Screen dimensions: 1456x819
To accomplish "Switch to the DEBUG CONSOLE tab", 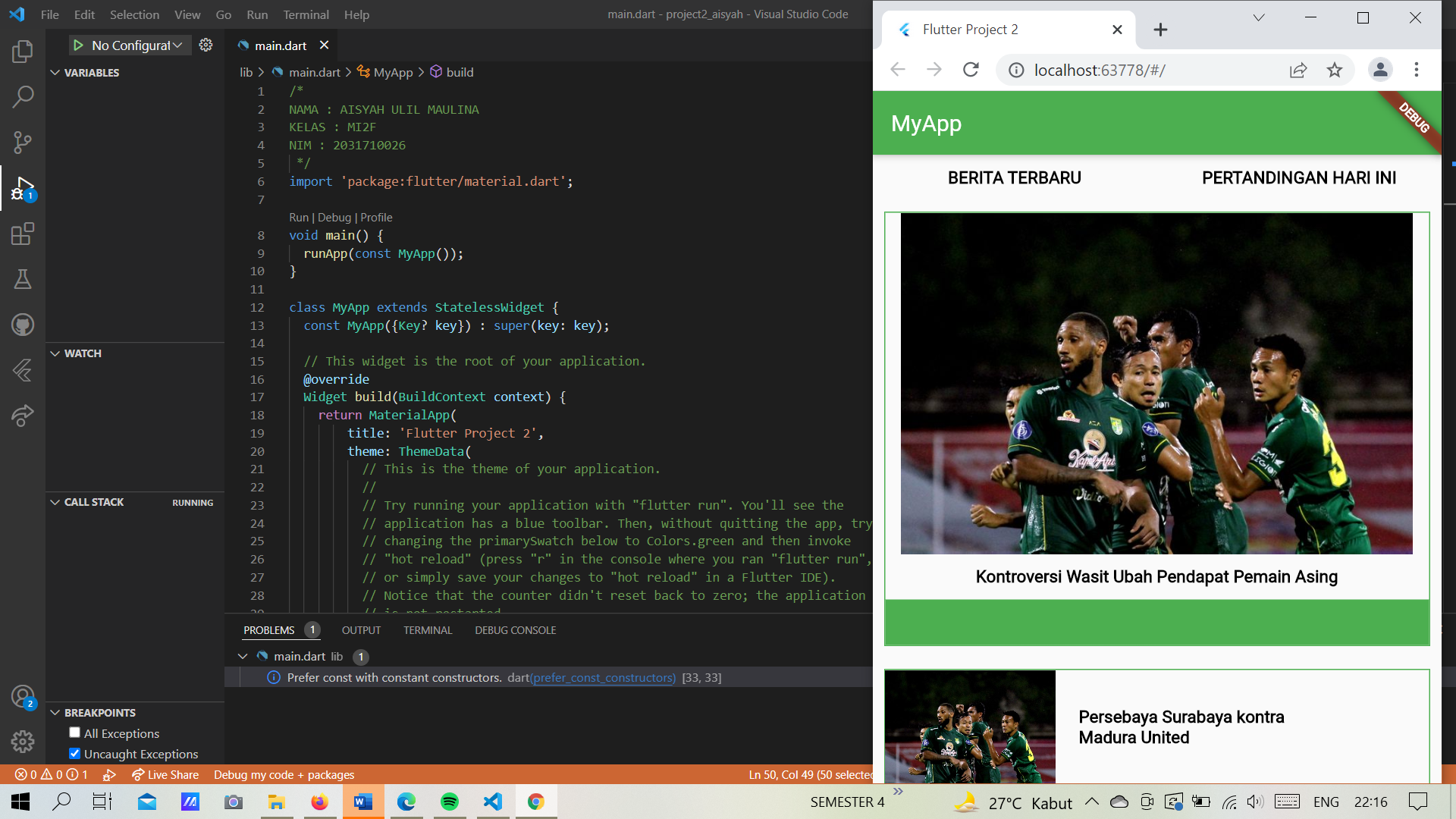I will pyautogui.click(x=515, y=629).
